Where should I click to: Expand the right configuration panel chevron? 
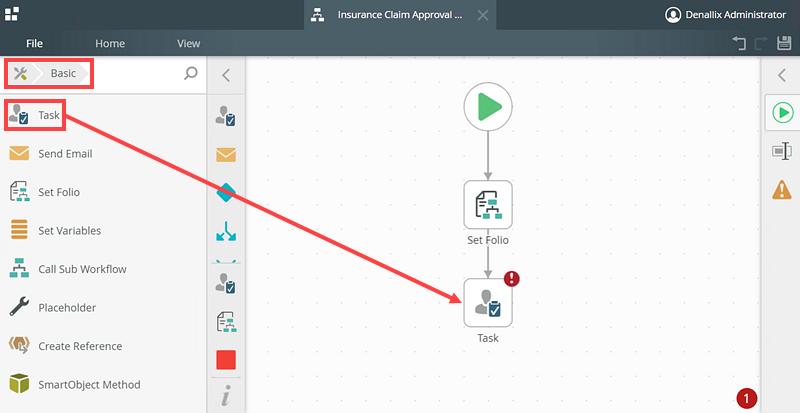(x=782, y=76)
